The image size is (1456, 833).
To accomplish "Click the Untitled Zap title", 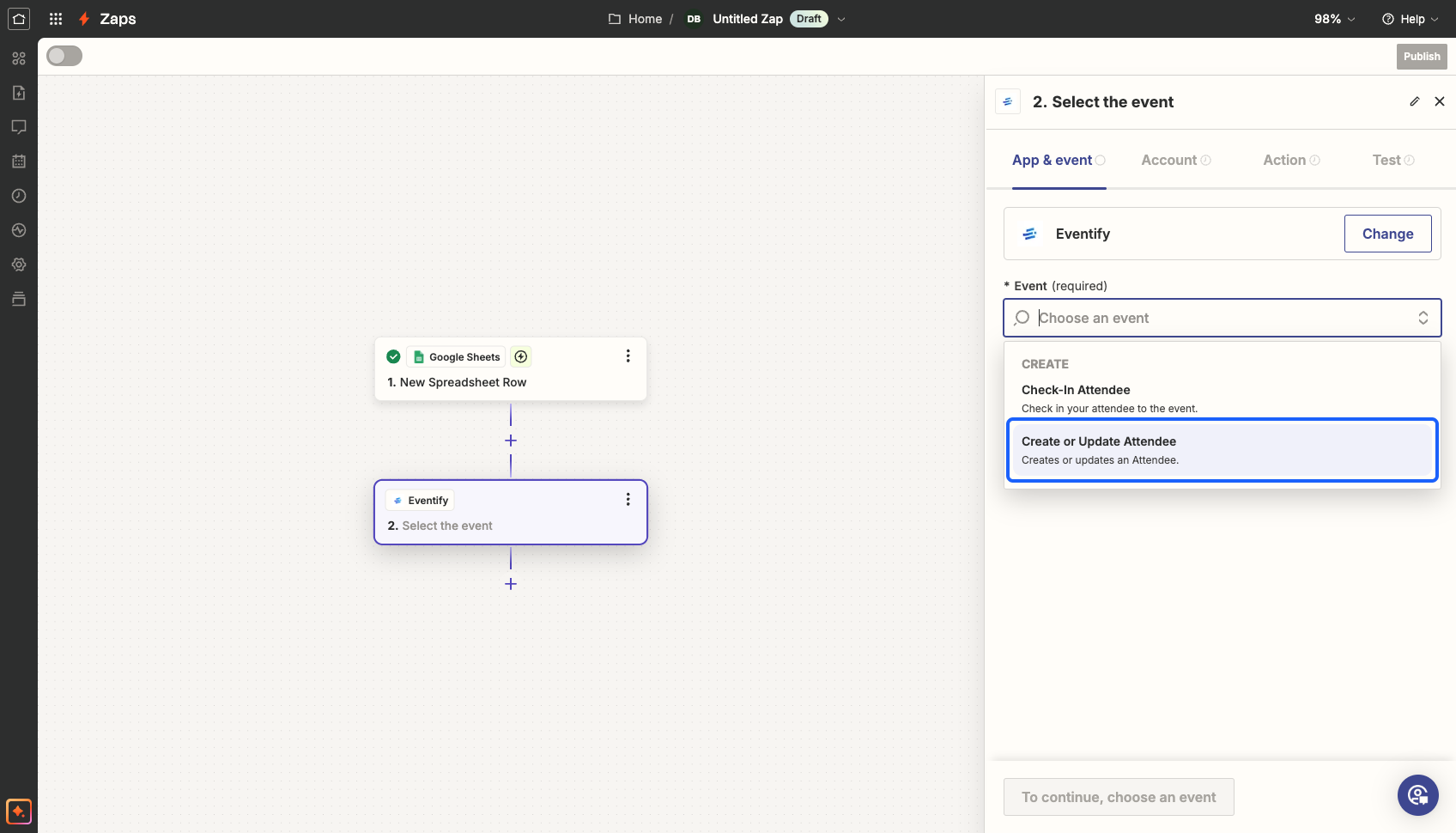I will point(748,19).
